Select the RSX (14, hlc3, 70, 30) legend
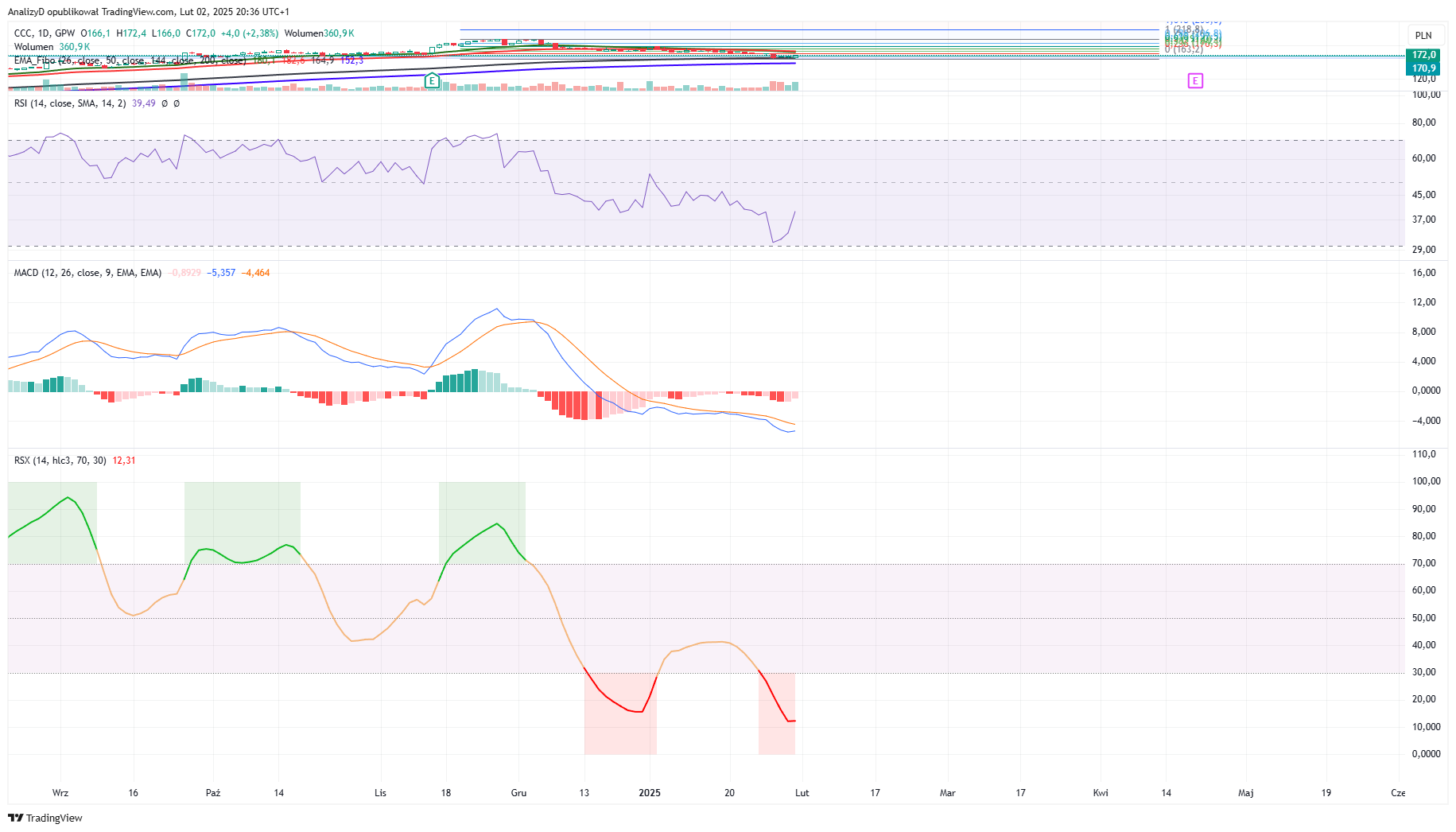 tap(60, 461)
